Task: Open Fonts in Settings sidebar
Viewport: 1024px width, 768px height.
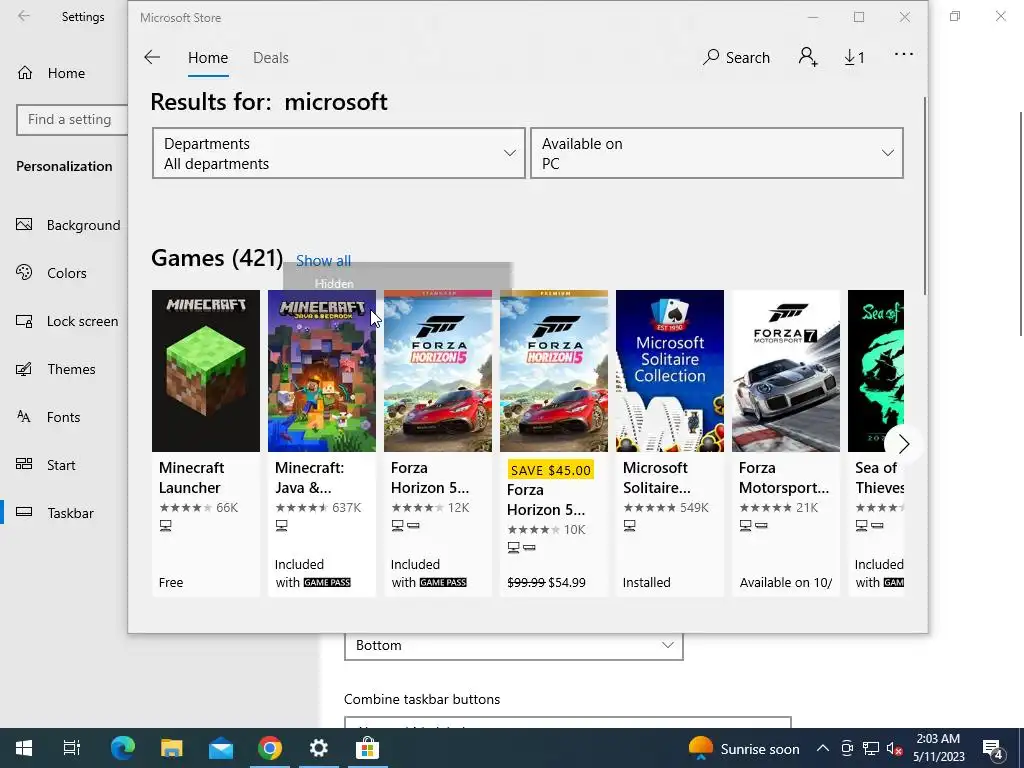Action: click(48, 417)
